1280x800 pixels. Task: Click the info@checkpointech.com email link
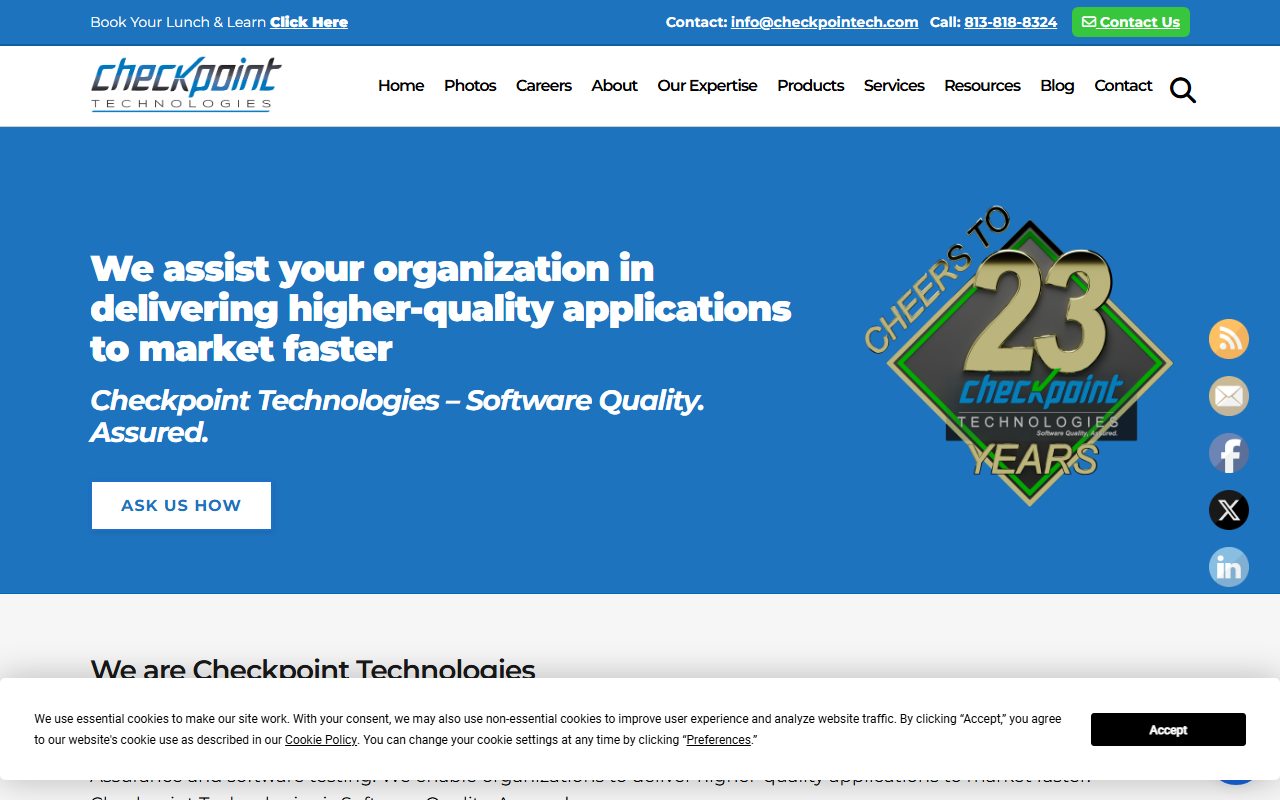824,22
